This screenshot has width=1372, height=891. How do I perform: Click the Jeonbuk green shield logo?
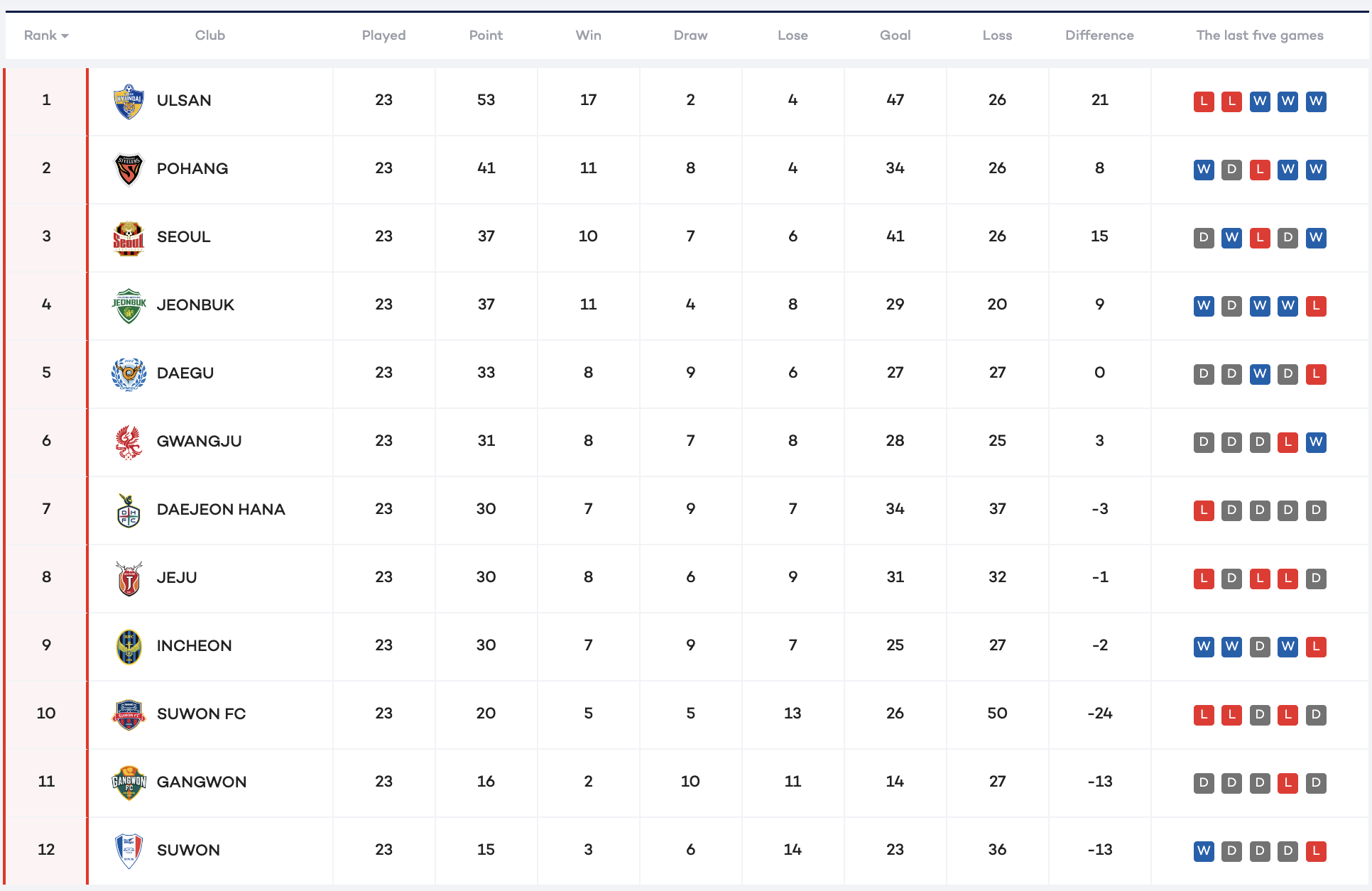(129, 305)
